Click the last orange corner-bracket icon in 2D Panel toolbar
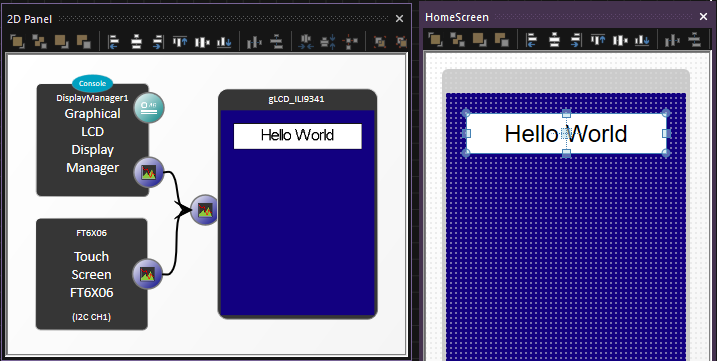Screen dimensions: 717x361 401,42
